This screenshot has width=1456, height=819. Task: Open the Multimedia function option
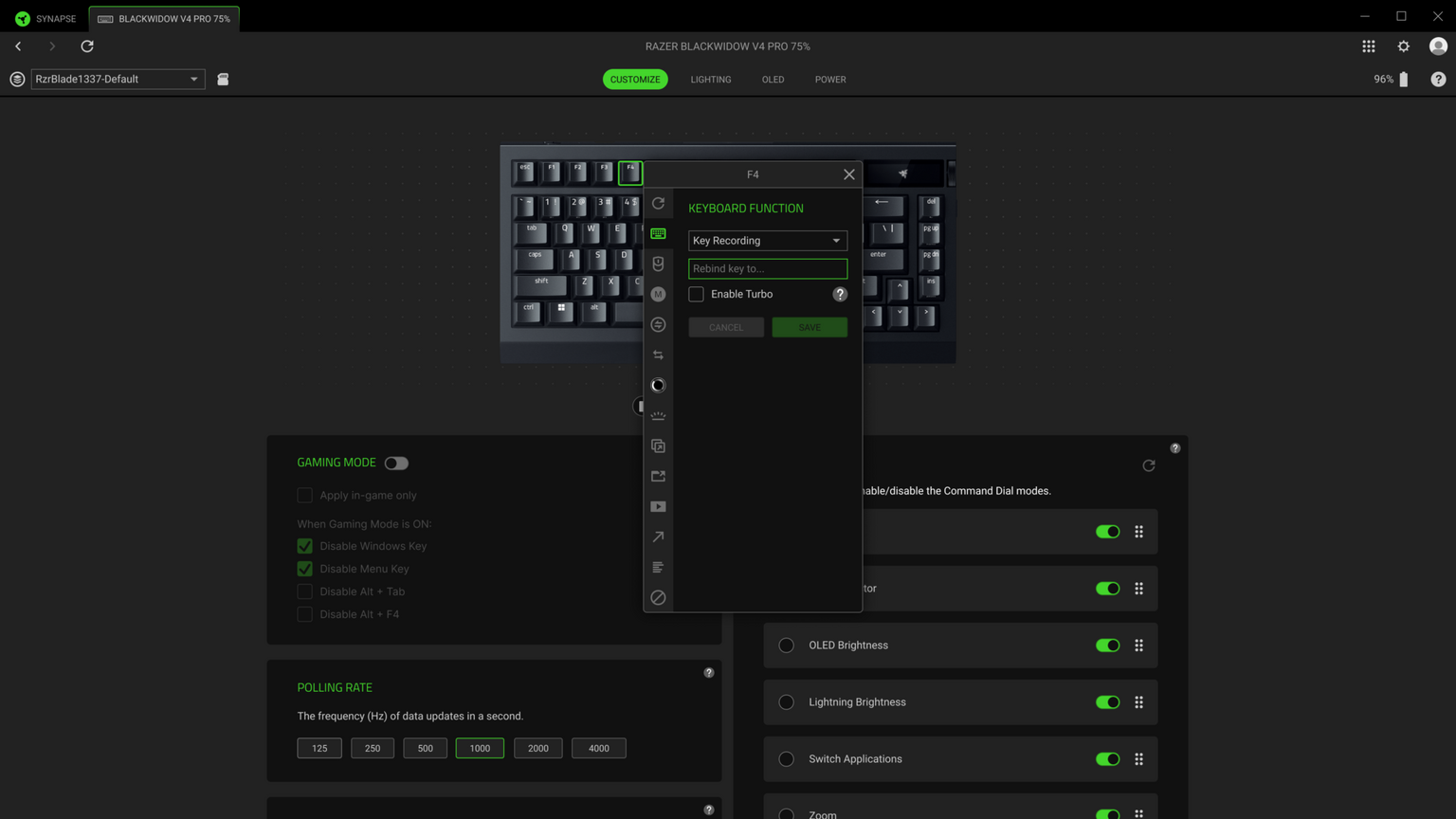(658, 506)
